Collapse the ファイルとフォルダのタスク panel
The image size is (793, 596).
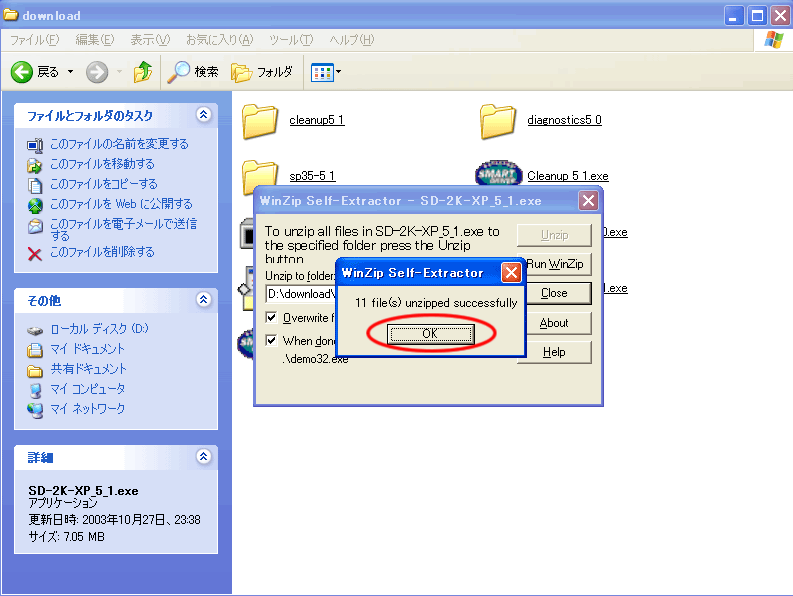203,114
